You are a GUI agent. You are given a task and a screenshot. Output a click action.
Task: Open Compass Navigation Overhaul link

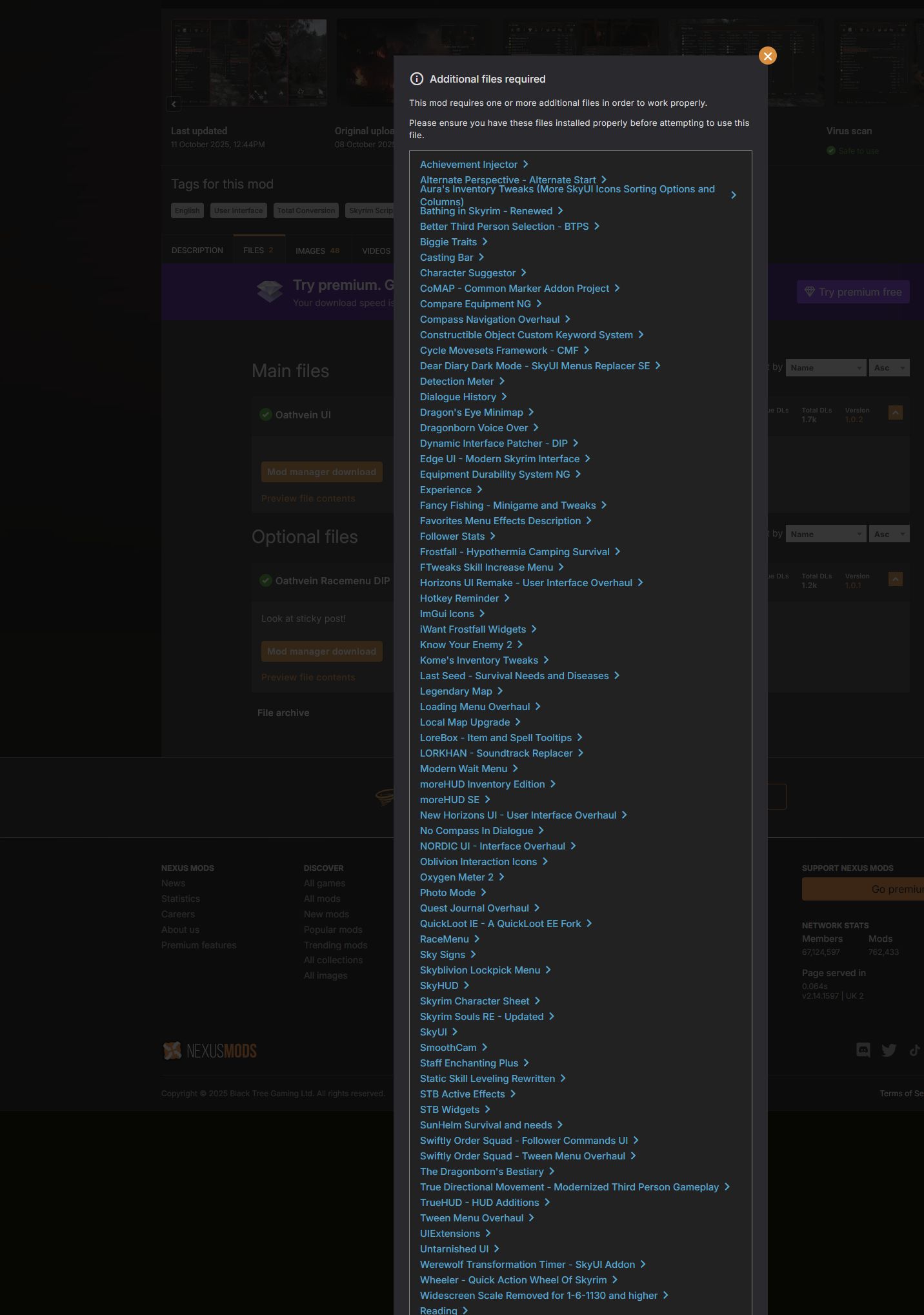tap(490, 320)
